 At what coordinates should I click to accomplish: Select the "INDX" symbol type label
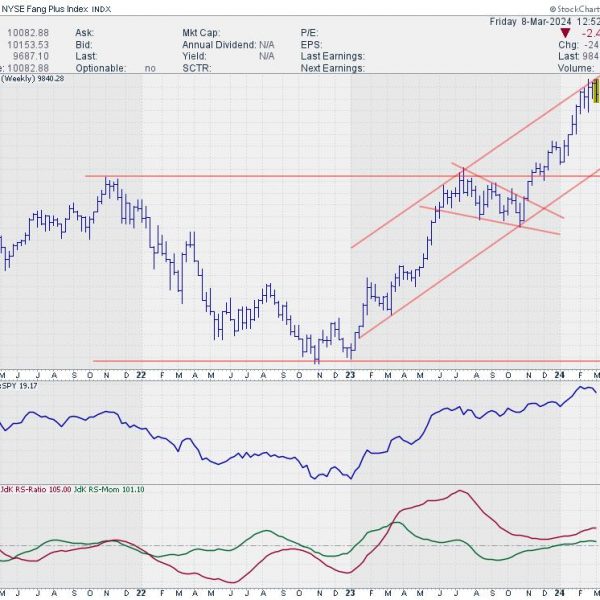[101, 9]
